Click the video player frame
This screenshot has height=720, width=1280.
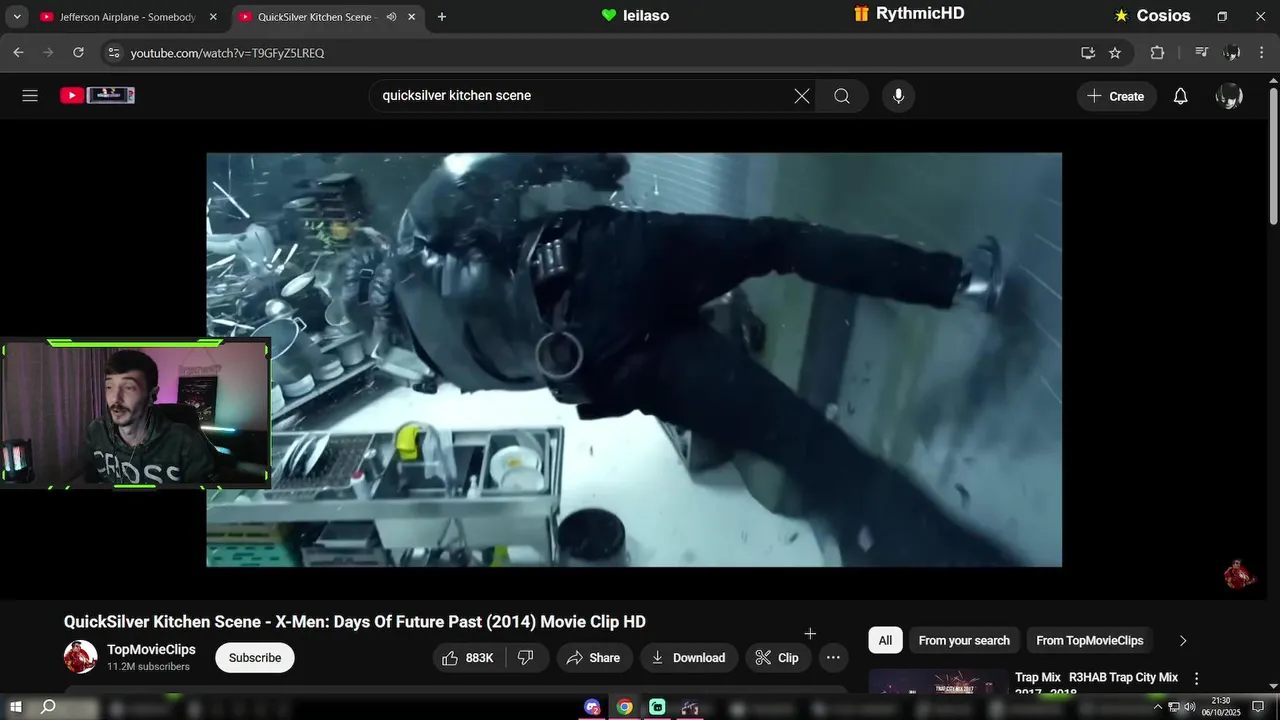(634, 360)
